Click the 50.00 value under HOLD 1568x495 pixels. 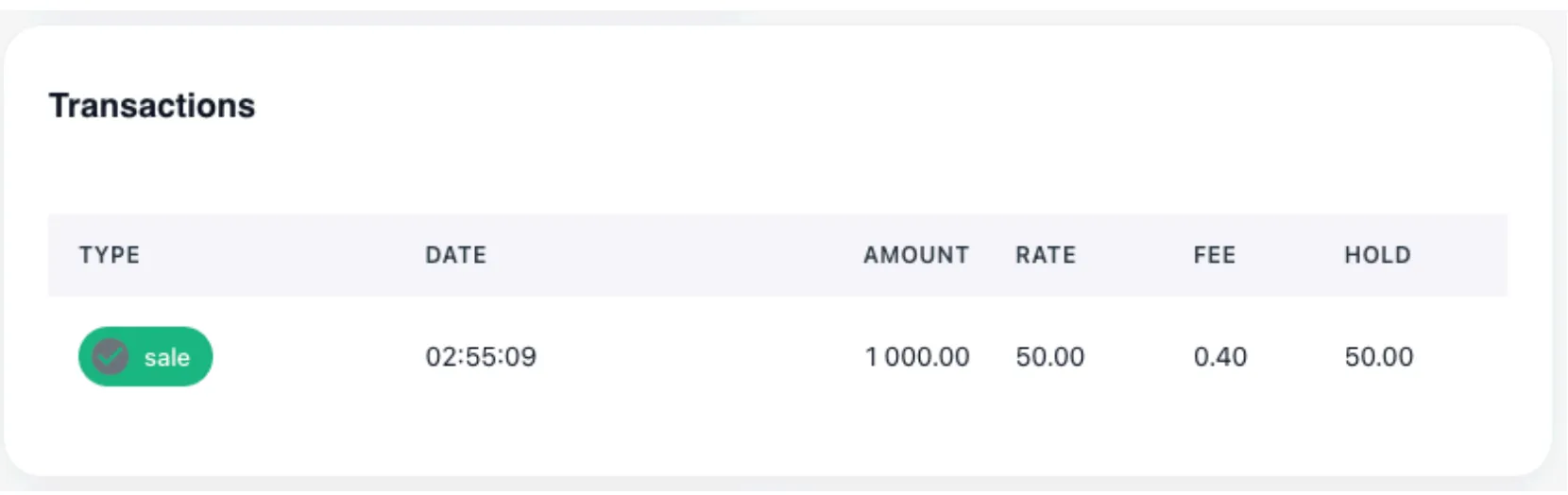tap(1378, 357)
